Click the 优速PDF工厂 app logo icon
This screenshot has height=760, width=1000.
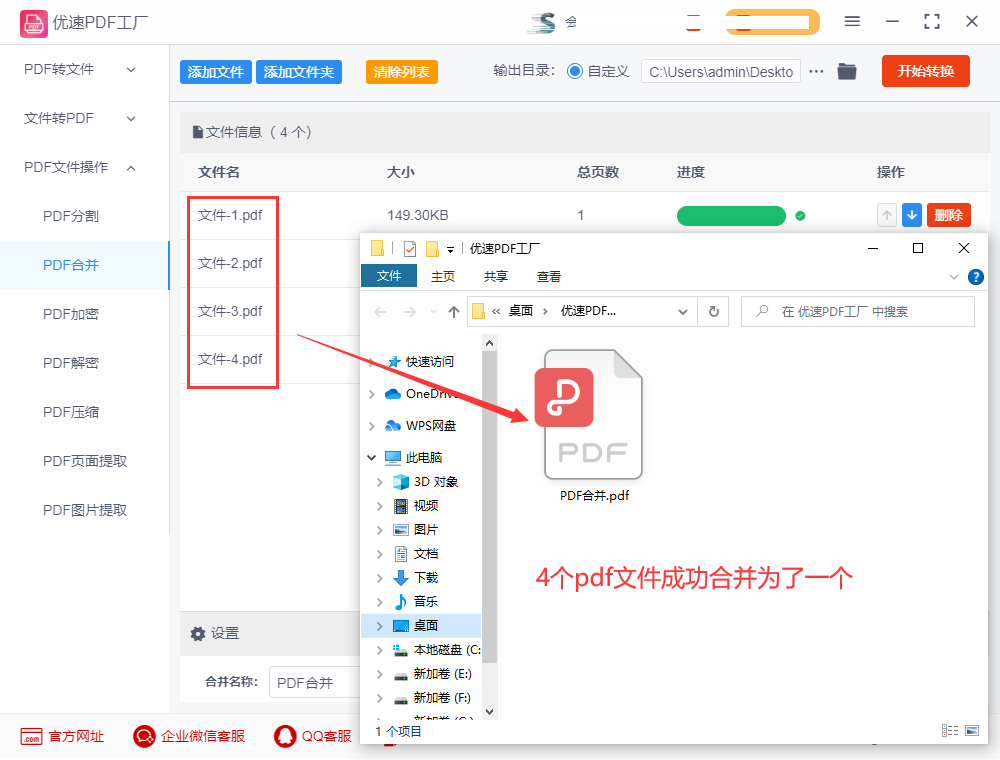[x=33, y=24]
